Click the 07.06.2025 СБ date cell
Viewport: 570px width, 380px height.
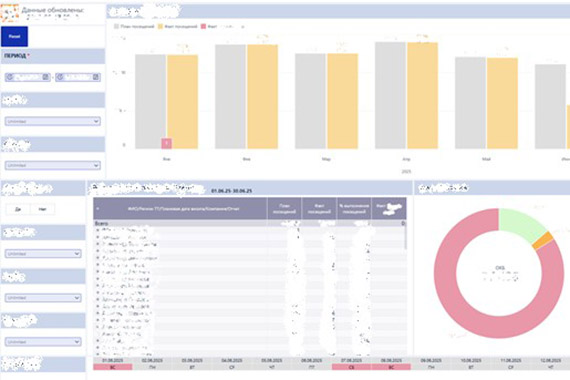pyautogui.click(x=352, y=364)
